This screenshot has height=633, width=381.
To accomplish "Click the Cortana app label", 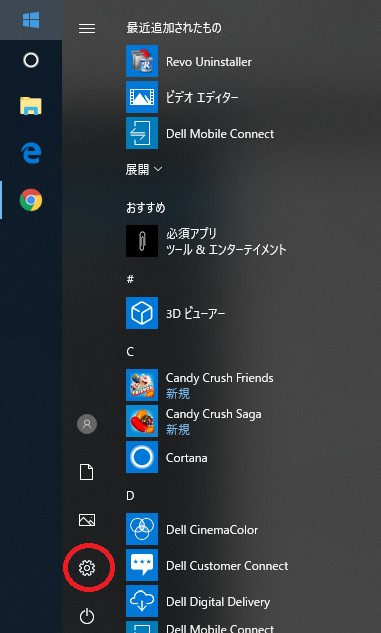I will coord(186,458).
